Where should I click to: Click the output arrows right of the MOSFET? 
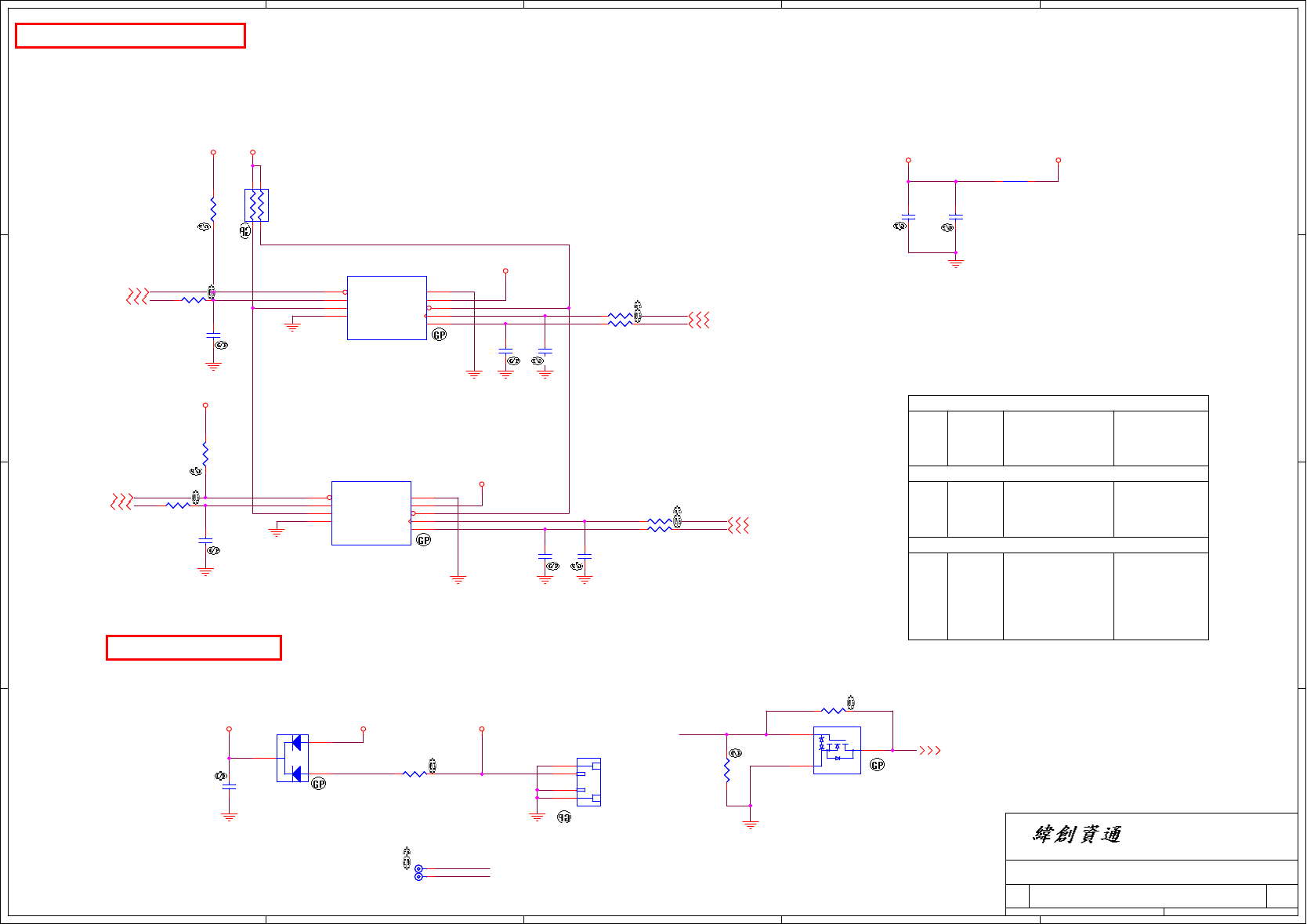coord(929,750)
